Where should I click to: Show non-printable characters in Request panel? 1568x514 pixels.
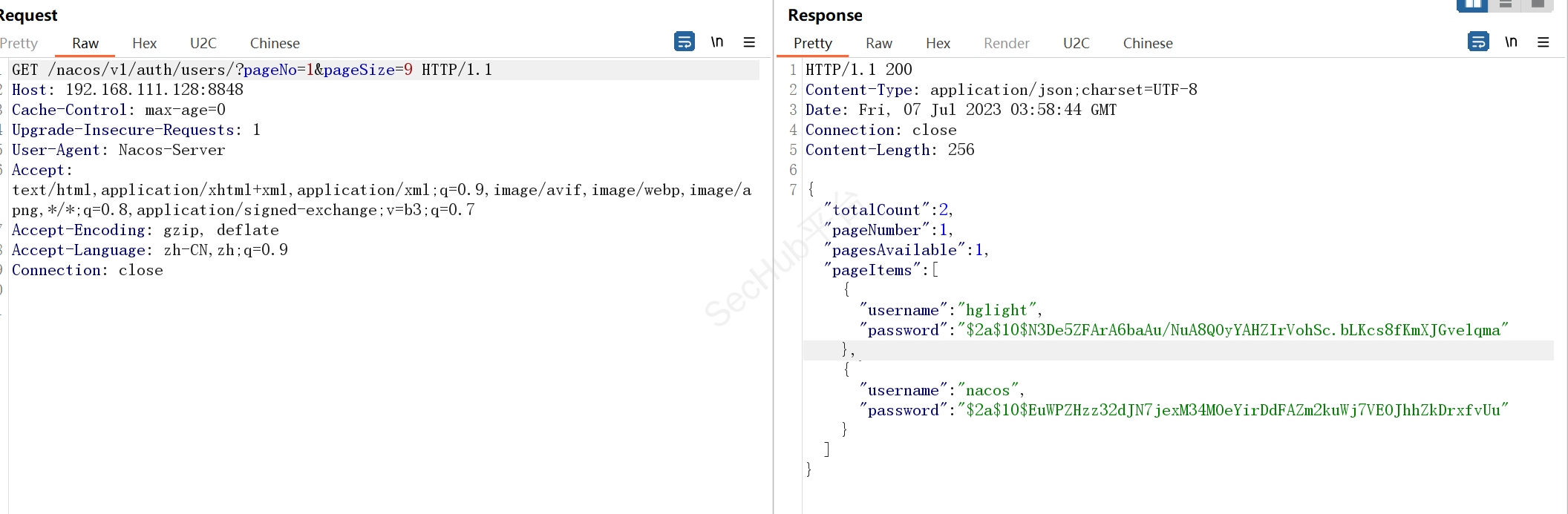pos(716,42)
